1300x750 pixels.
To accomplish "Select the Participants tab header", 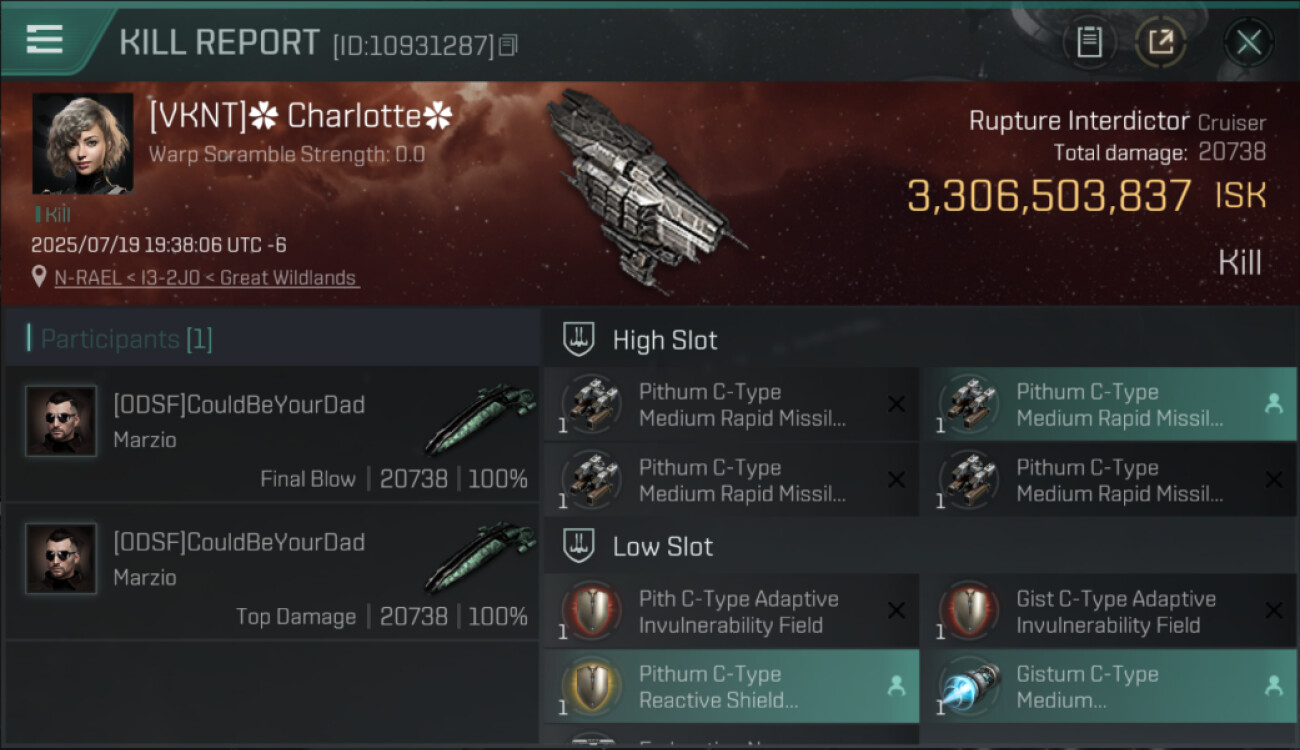I will click(126, 339).
